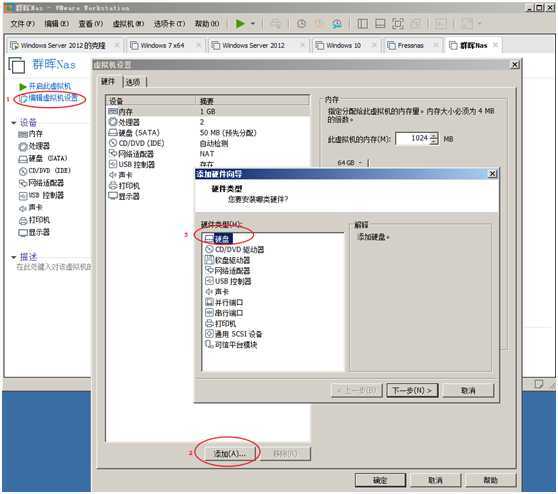Select 声卡 in wizard hardware types
Screen dimensions: 558x494
(217, 292)
